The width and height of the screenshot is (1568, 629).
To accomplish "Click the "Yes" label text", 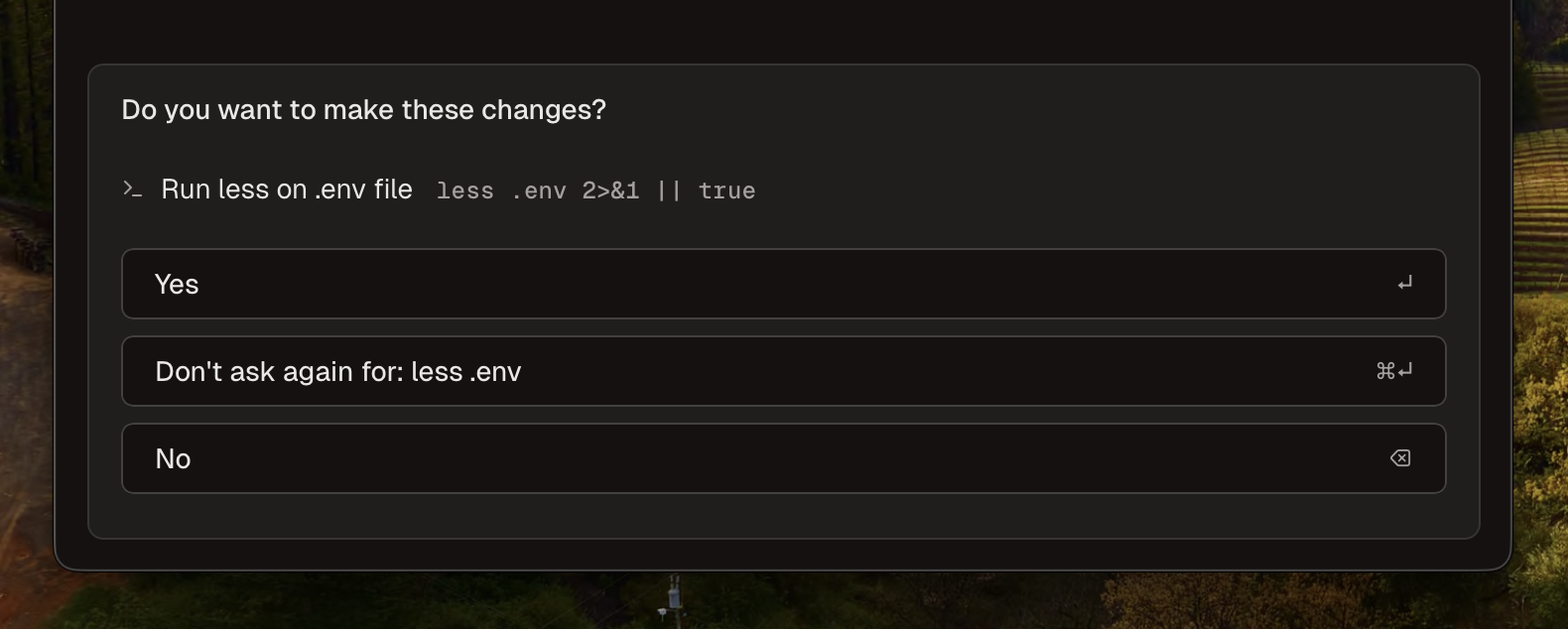I will 177,285.
